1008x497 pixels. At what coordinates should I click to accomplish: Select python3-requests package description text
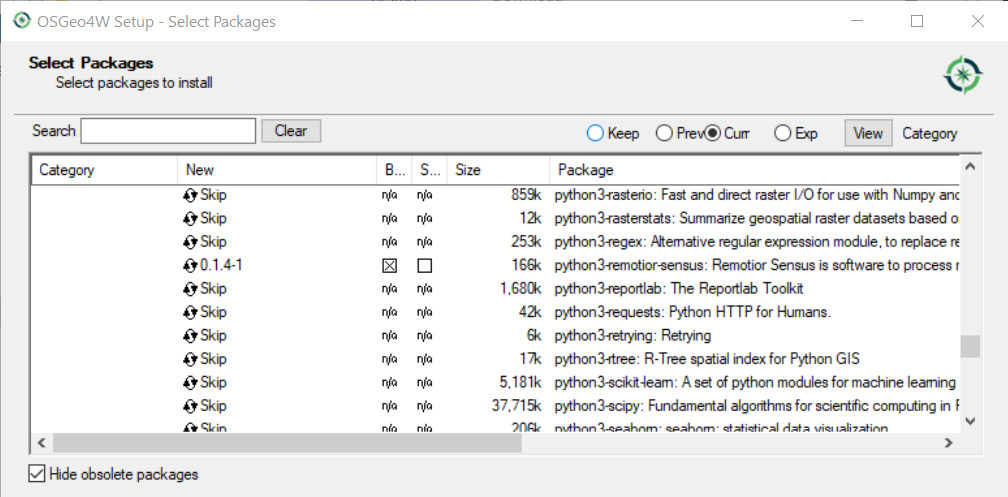click(693, 312)
